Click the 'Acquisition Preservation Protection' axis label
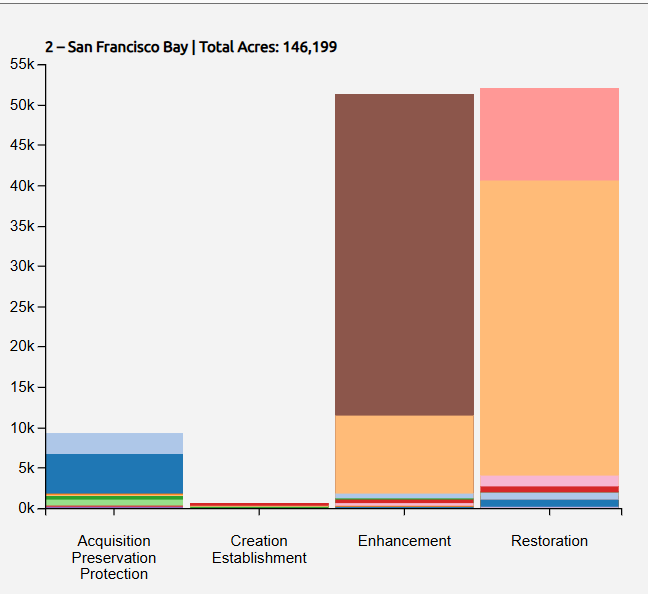 pos(114,557)
